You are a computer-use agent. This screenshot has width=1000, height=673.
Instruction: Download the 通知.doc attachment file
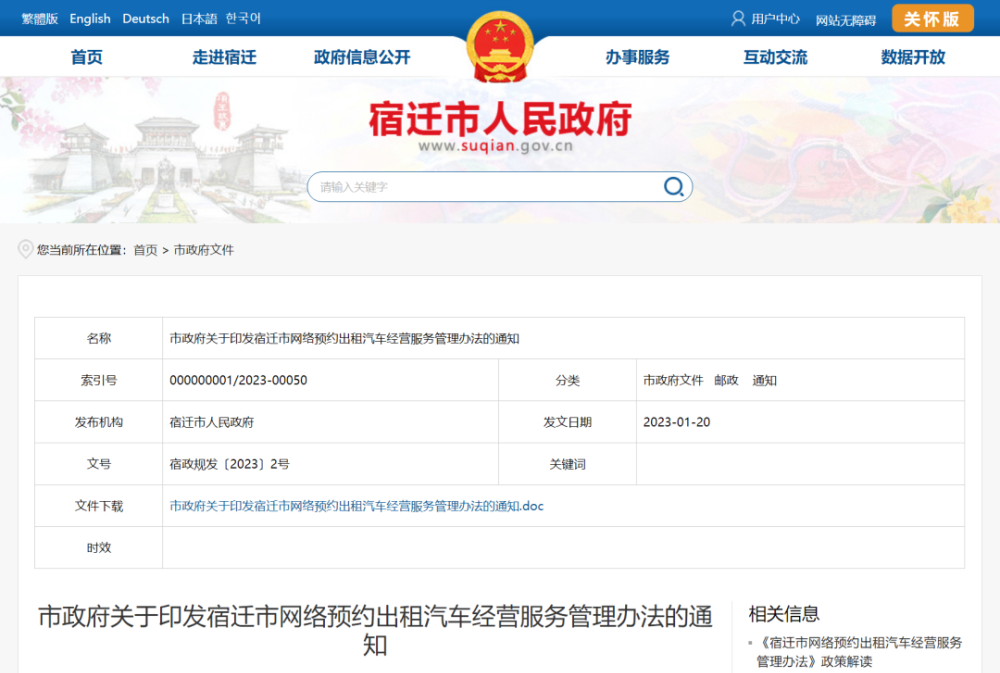click(x=357, y=506)
